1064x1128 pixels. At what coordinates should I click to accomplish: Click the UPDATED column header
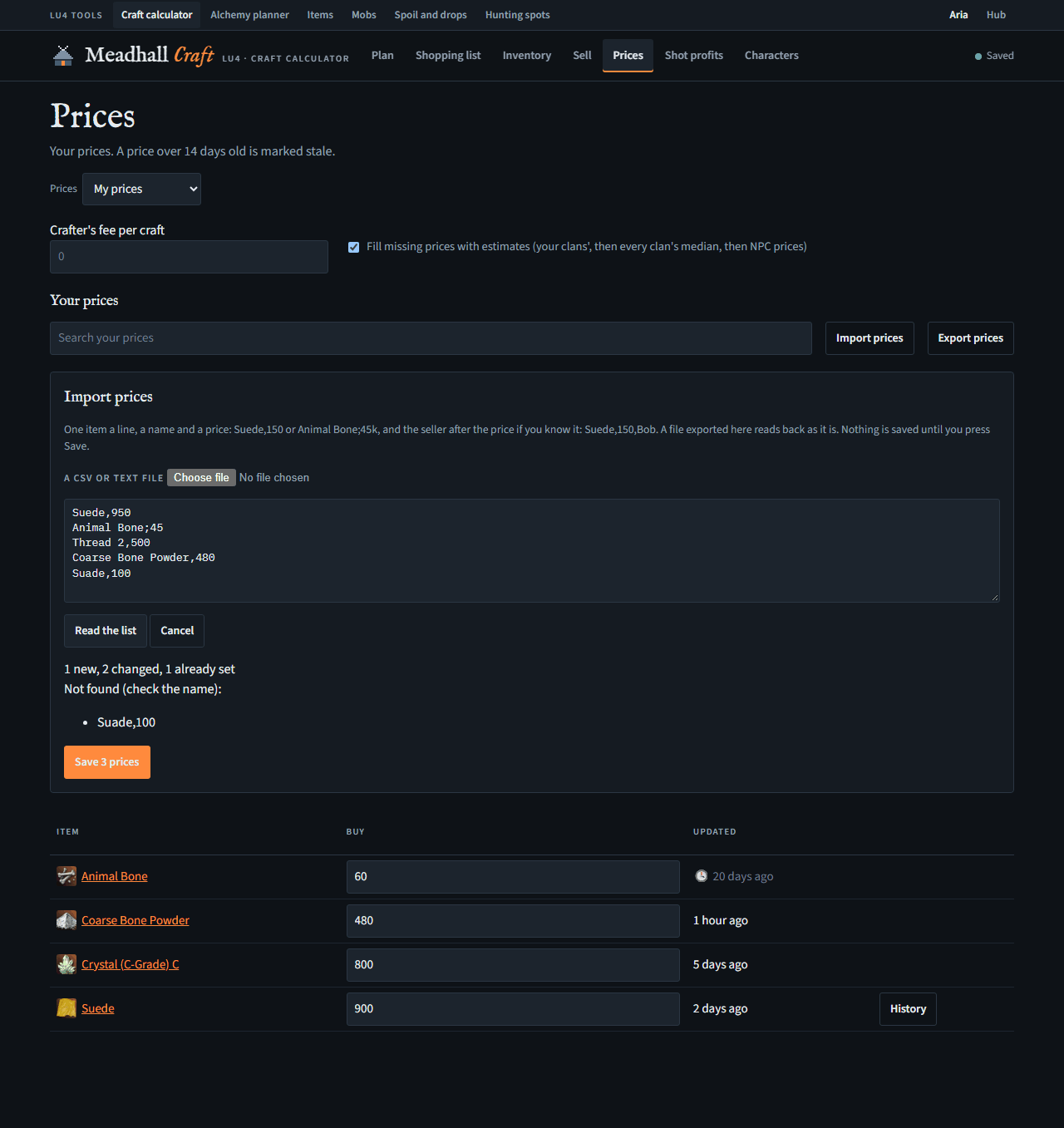715,832
